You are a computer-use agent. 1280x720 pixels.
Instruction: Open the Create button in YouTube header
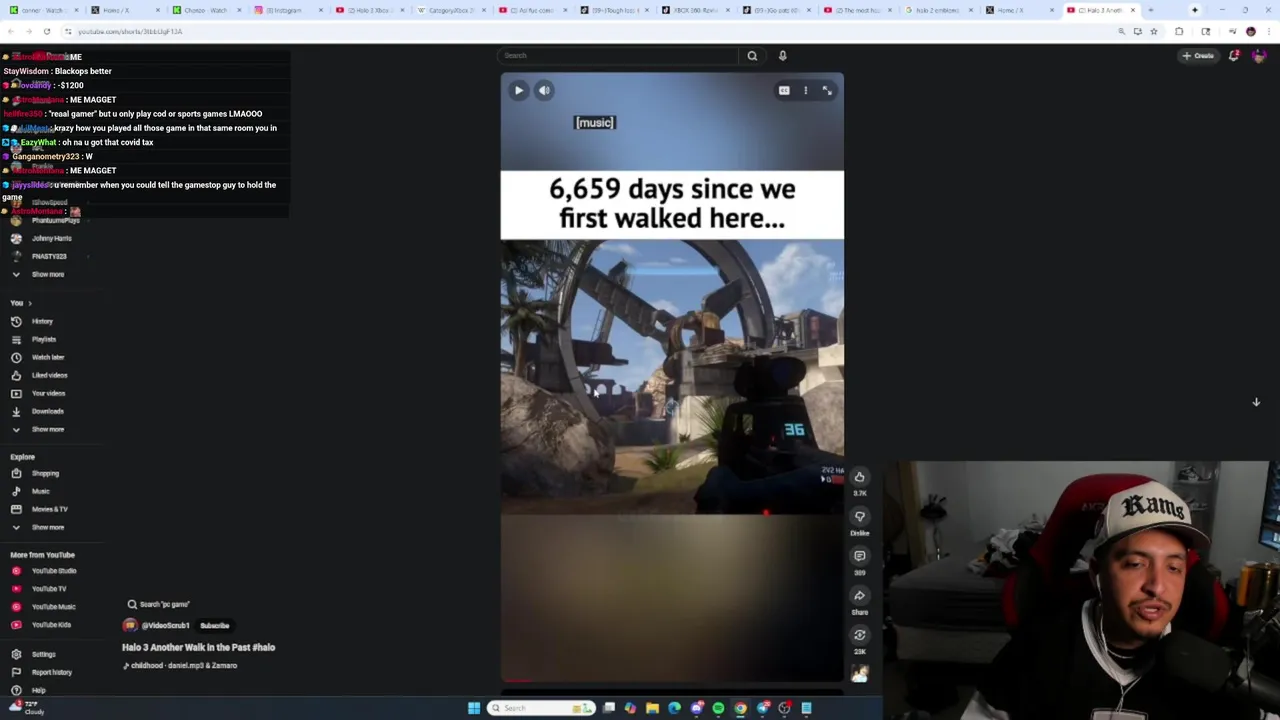(1198, 56)
